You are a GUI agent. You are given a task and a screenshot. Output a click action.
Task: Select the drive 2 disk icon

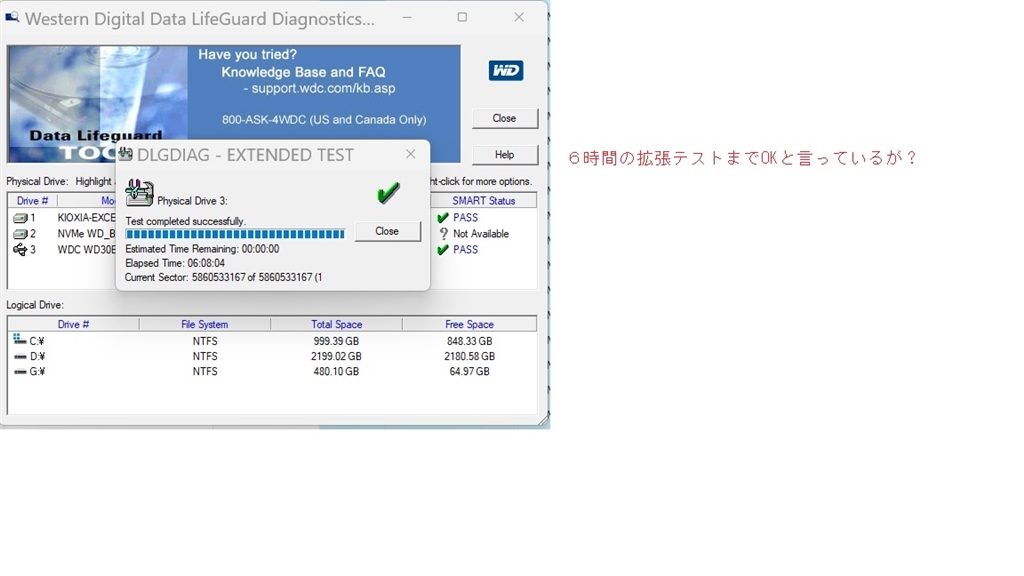(x=20, y=234)
